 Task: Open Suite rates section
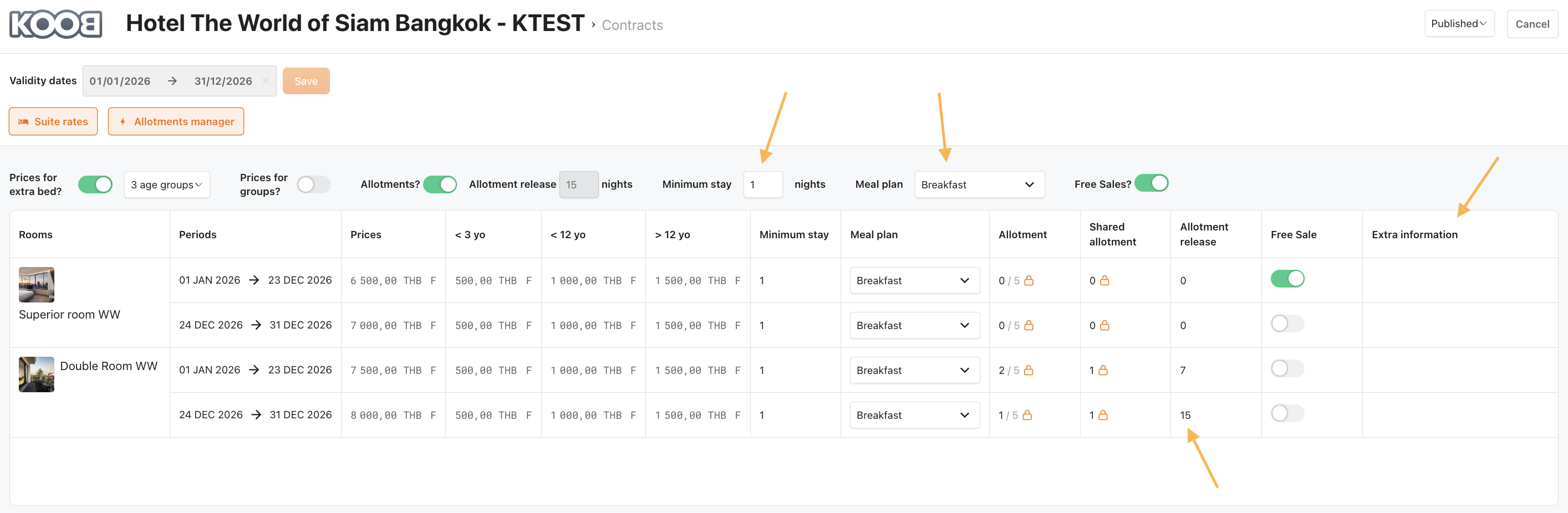53,122
